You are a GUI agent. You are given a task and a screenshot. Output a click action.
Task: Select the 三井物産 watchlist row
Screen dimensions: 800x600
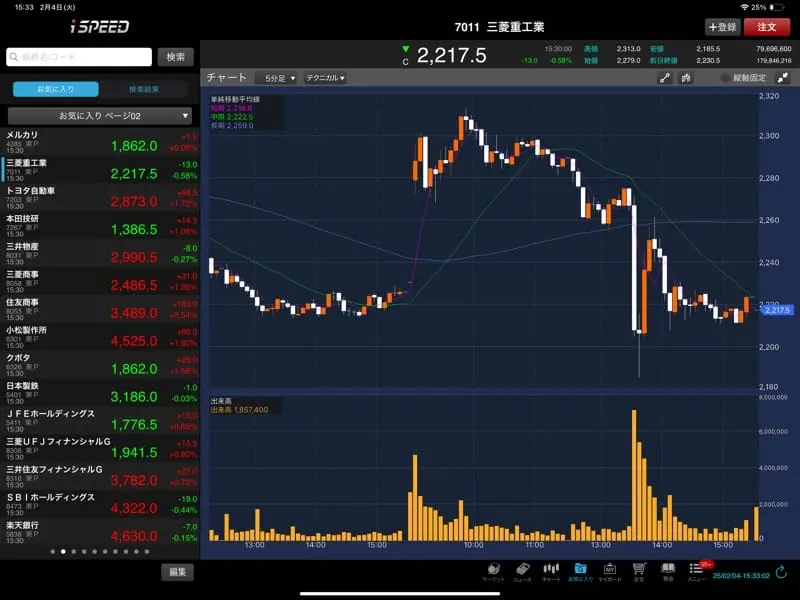point(99,253)
